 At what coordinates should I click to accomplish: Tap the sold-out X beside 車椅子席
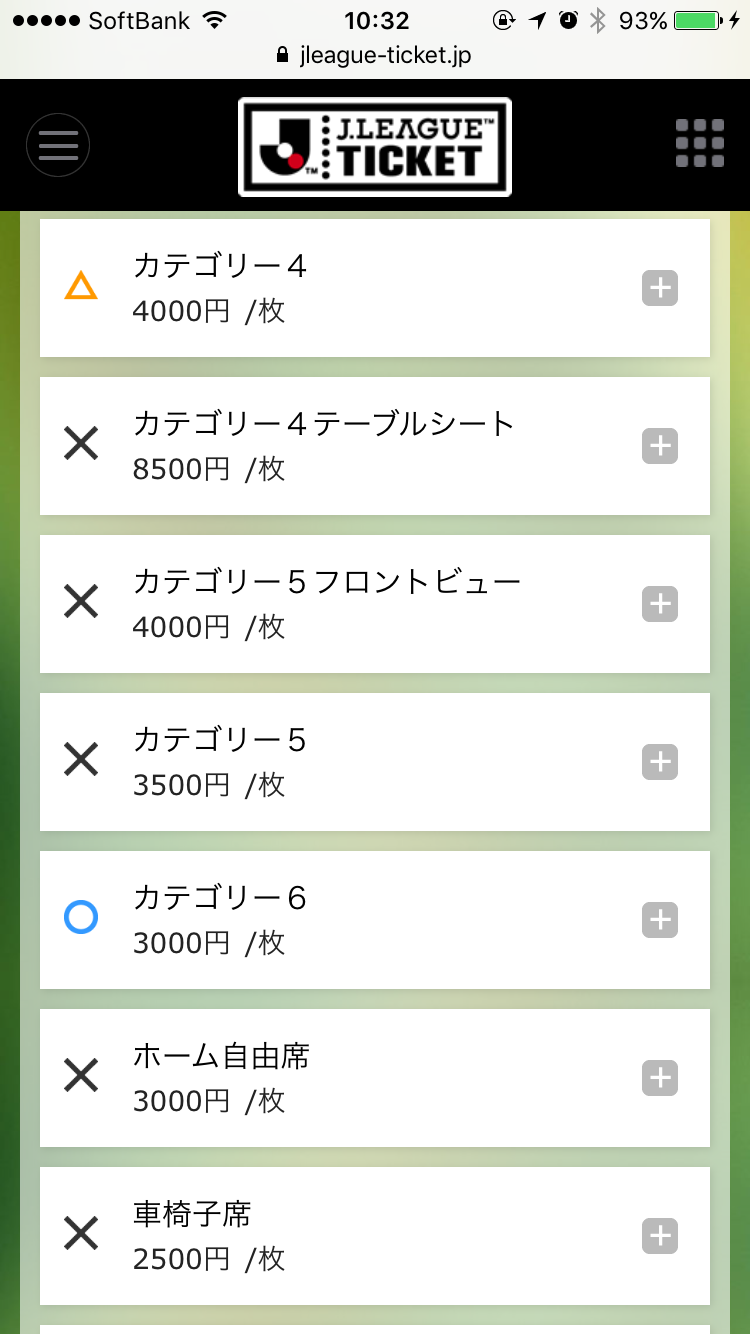coord(81,1234)
